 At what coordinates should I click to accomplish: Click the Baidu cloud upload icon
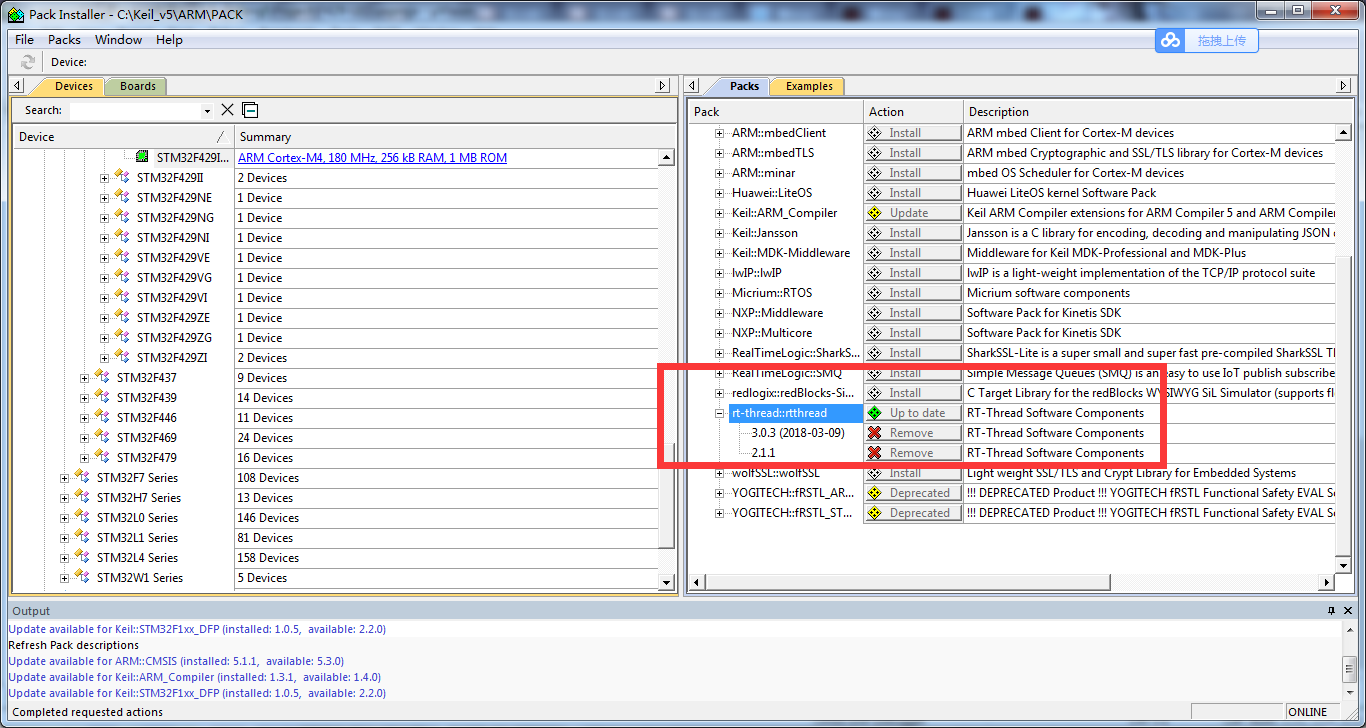(x=1170, y=40)
